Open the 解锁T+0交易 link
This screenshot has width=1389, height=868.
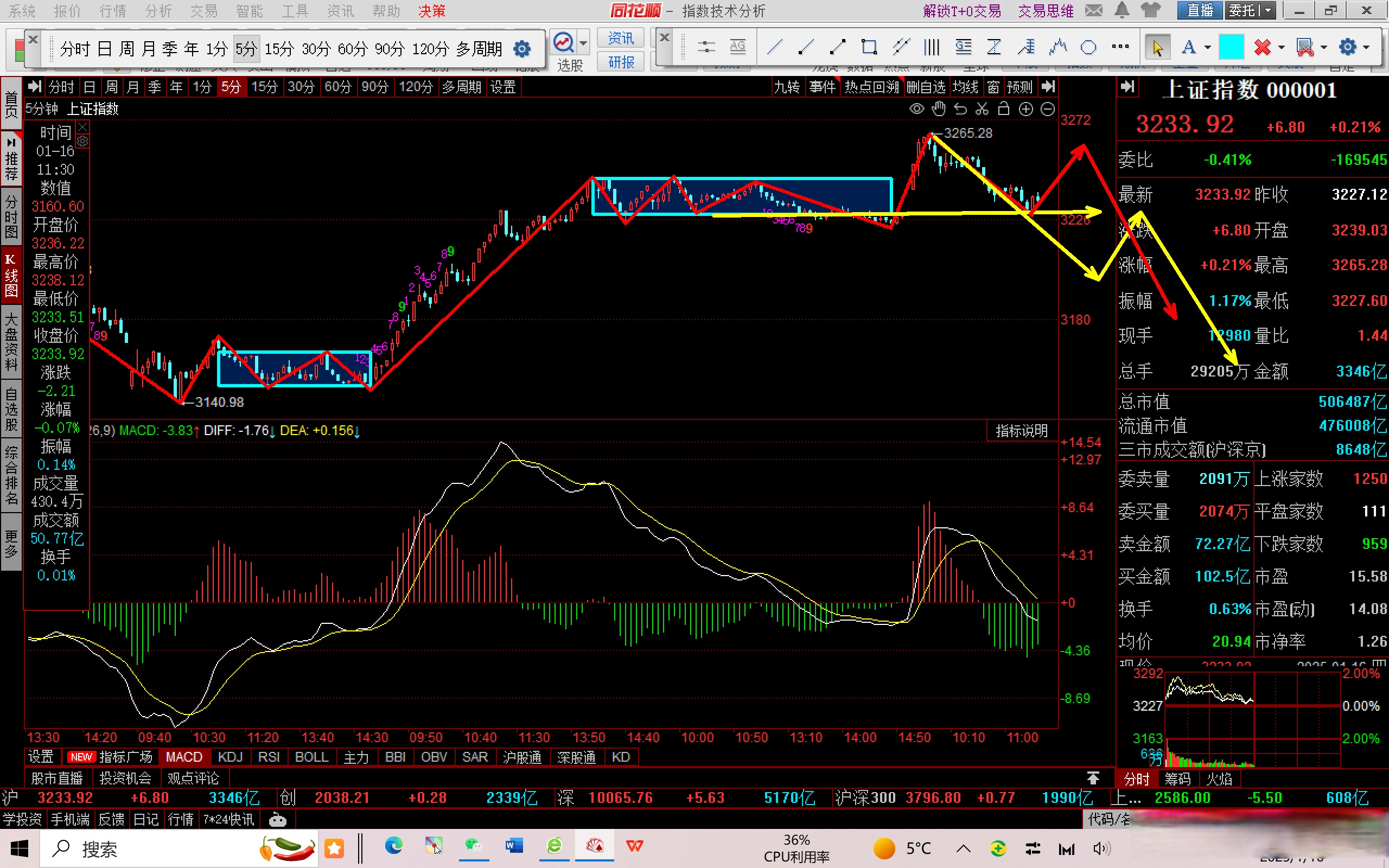[962, 10]
